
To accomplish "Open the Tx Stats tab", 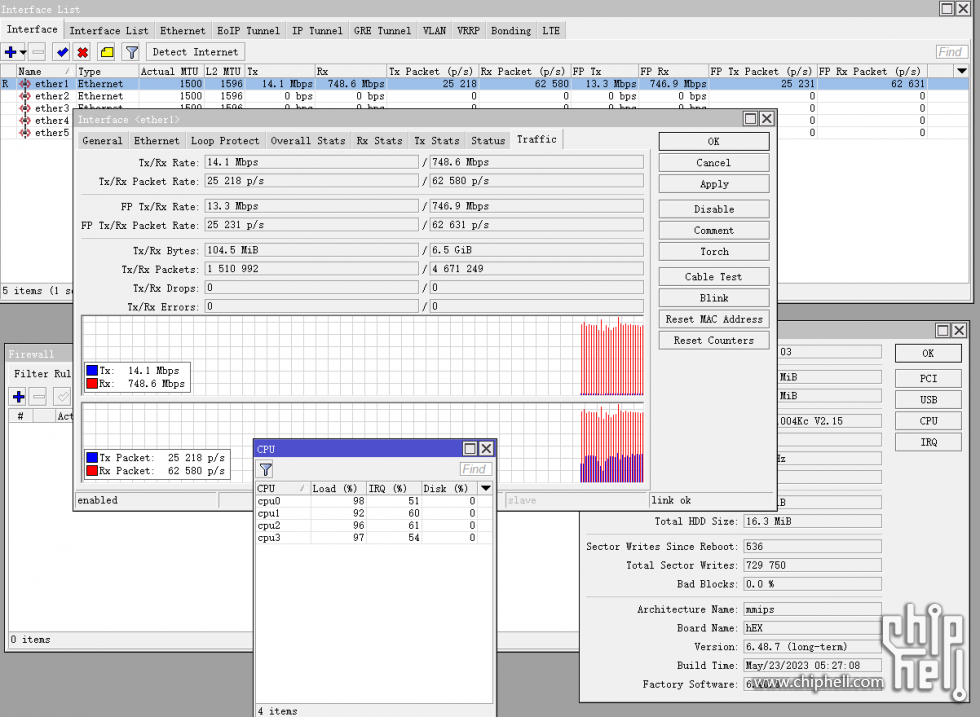I will [437, 141].
